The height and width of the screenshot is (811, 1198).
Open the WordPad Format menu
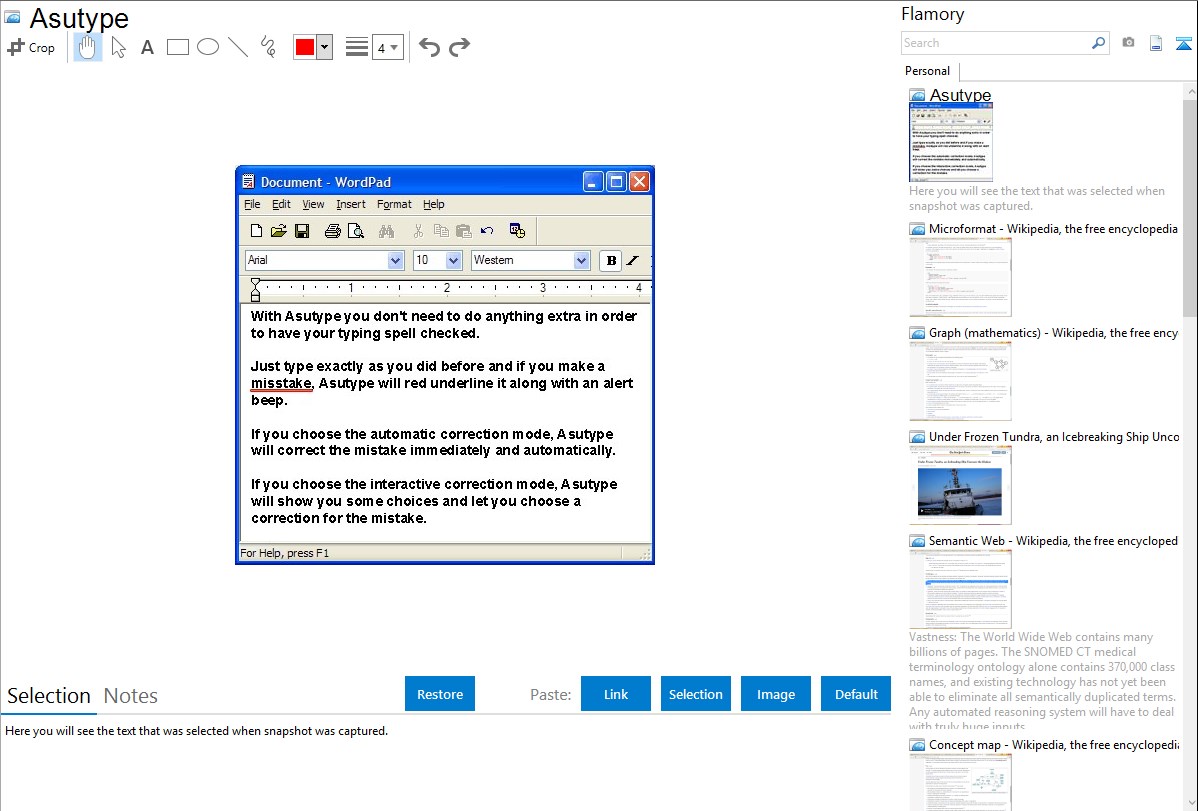coord(394,204)
